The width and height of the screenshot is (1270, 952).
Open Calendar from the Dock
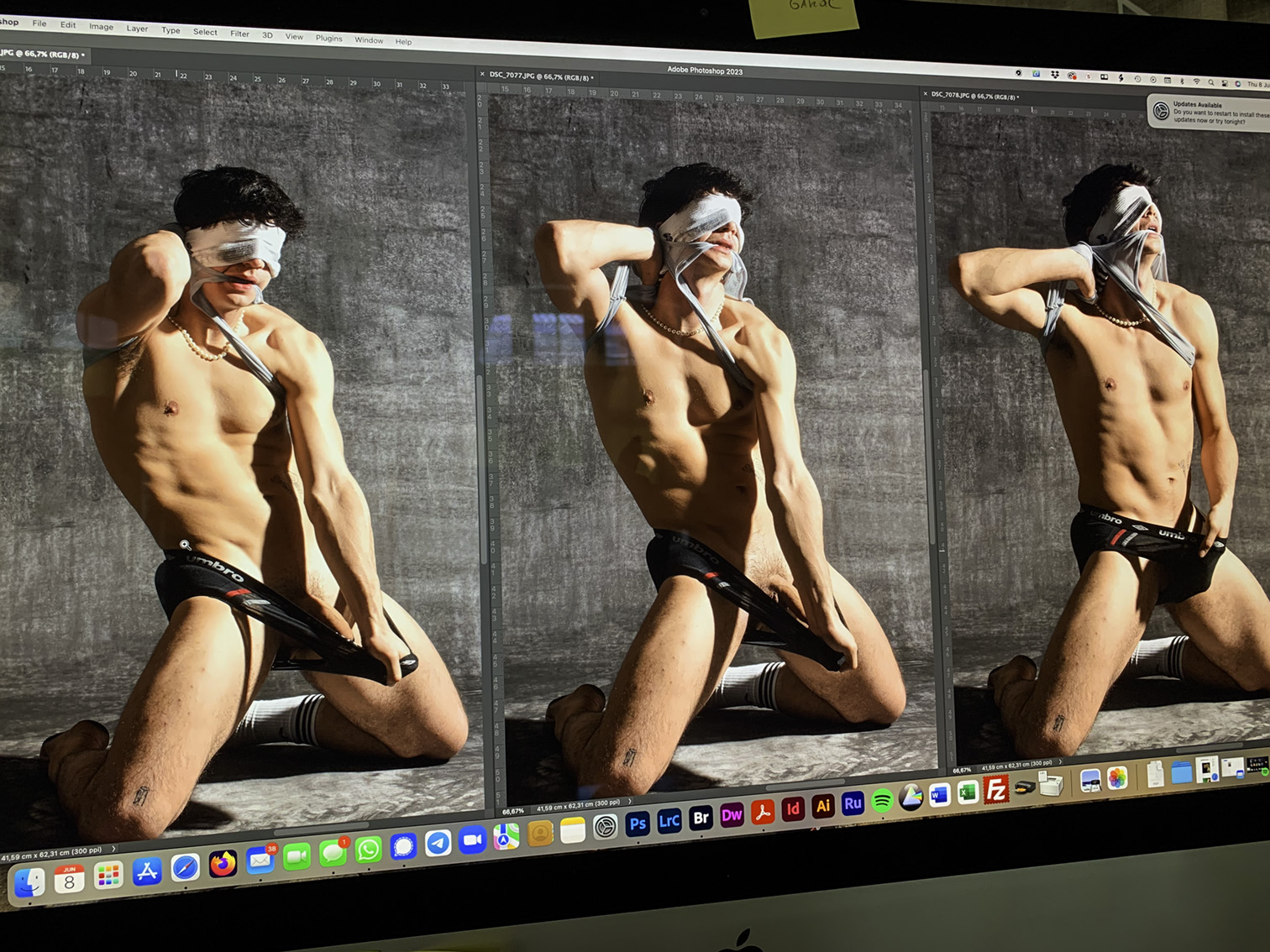pyautogui.click(x=70, y=880)
